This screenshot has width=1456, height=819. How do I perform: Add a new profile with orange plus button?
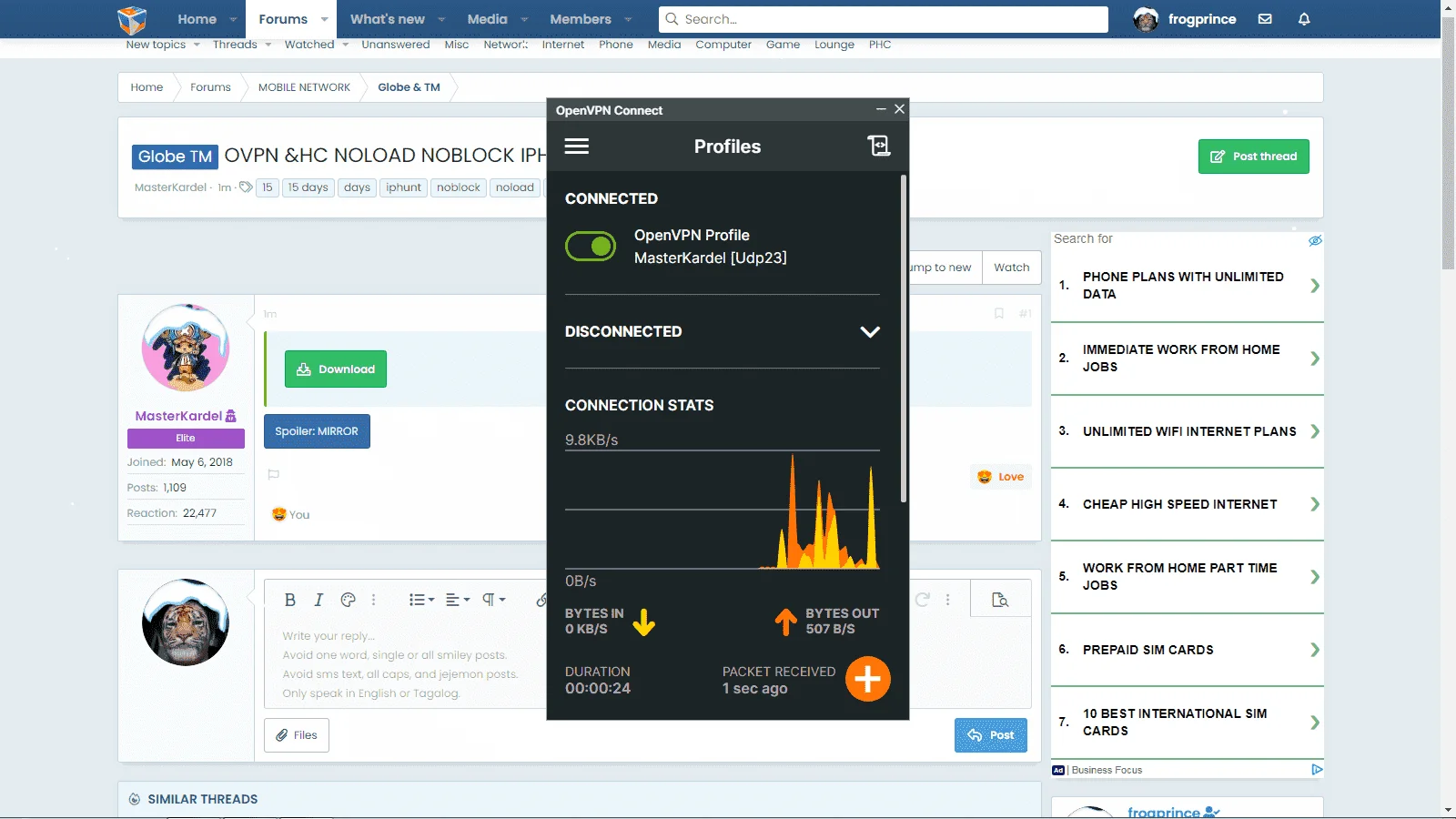point(867,679)
